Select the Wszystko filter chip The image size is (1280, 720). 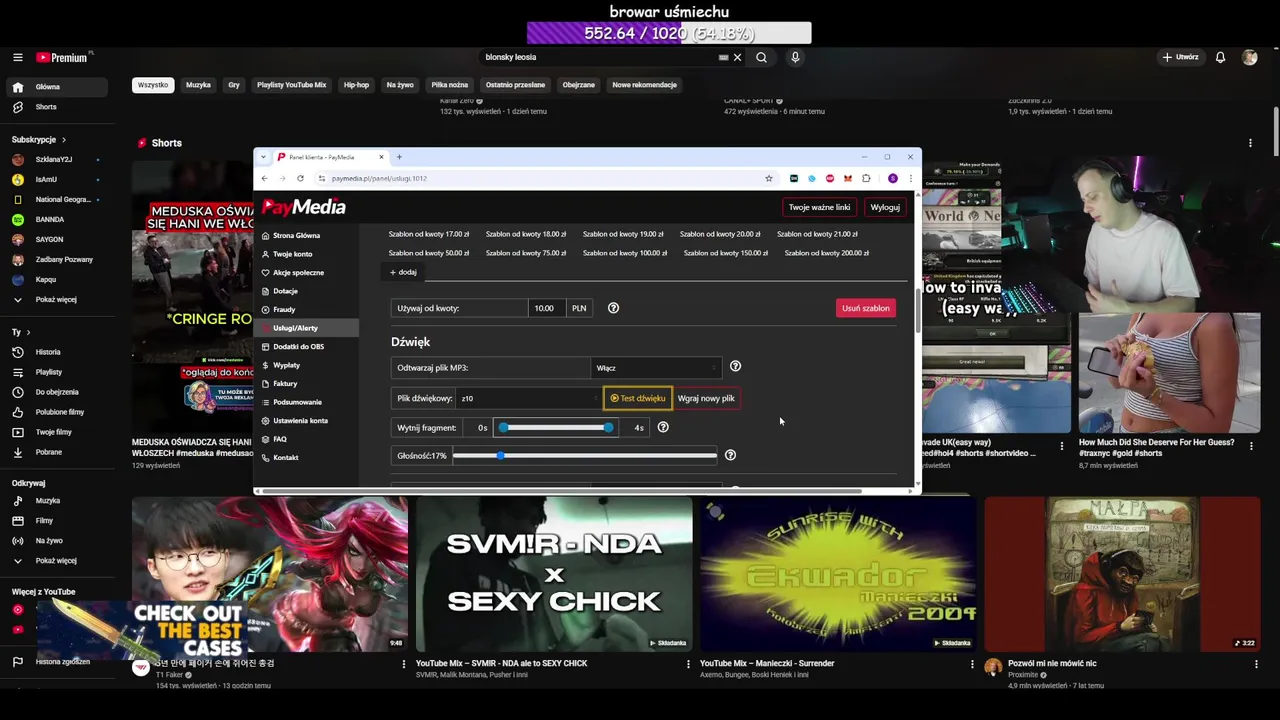pyautogui.click(x=153, y=85)
